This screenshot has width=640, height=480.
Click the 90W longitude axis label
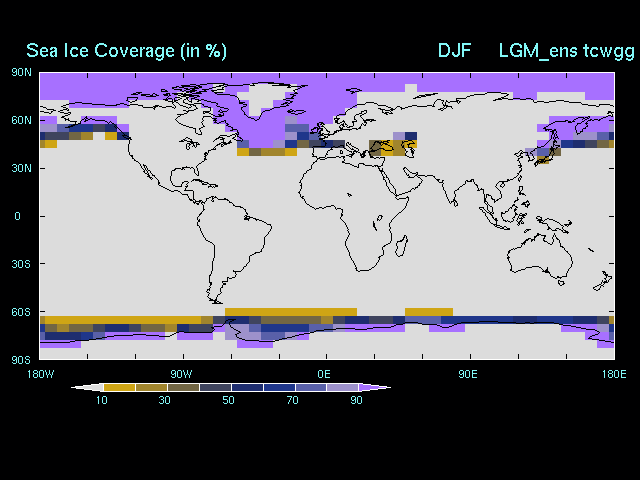click(x=181, y=373)
